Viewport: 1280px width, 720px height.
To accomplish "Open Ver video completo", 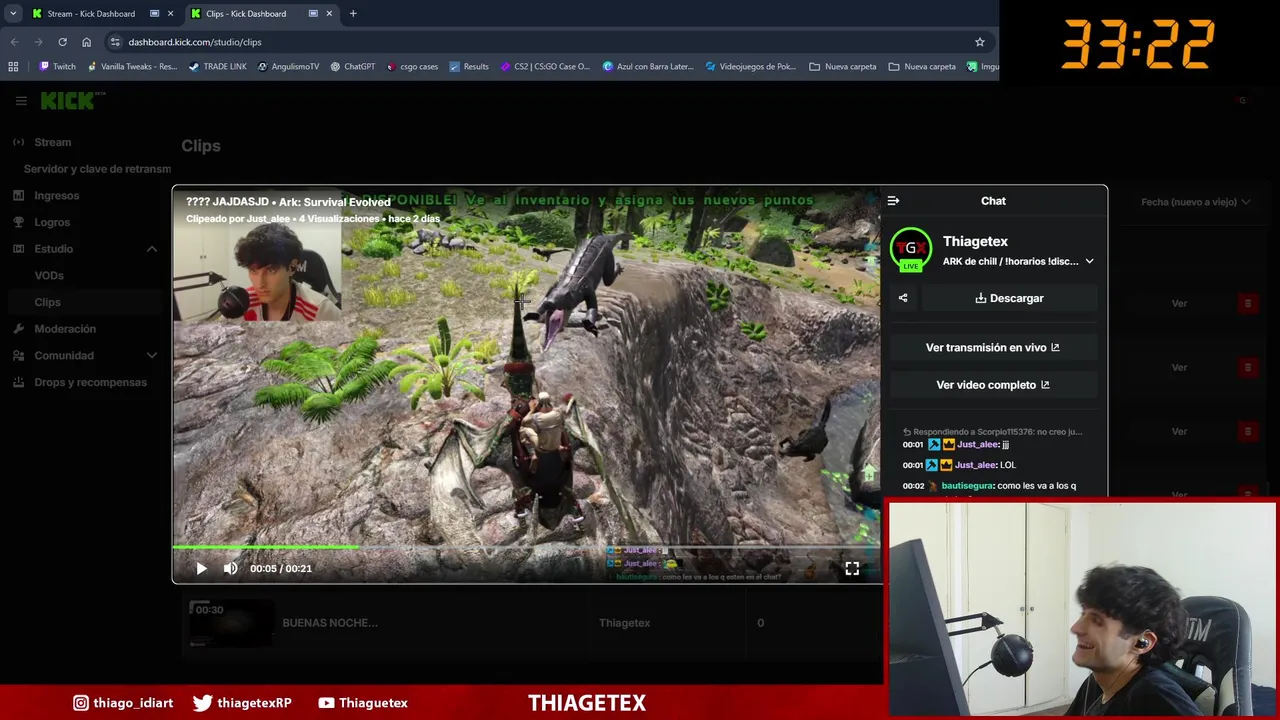I will pos(993,385).
